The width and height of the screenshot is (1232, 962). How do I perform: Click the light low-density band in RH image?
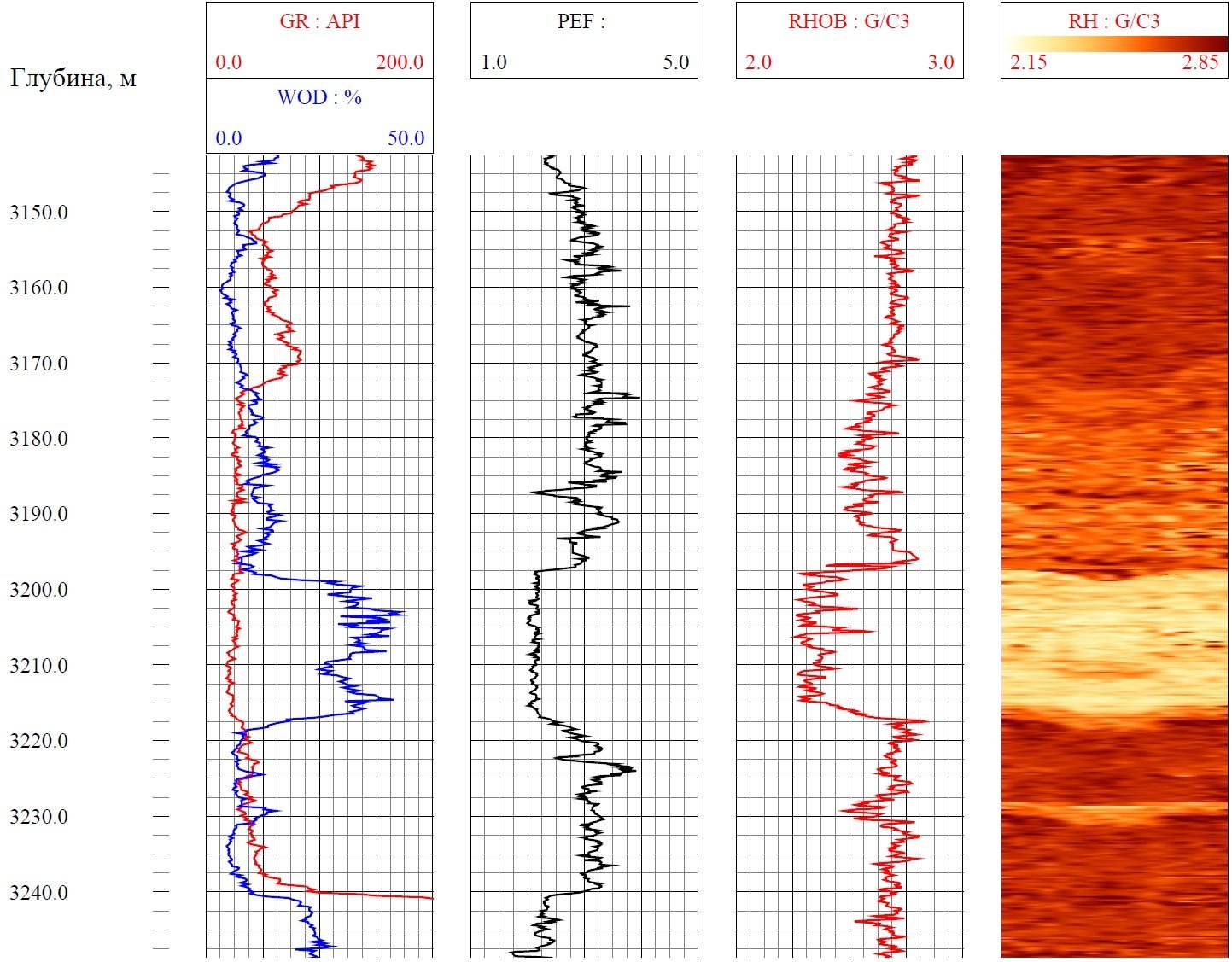1113,640
